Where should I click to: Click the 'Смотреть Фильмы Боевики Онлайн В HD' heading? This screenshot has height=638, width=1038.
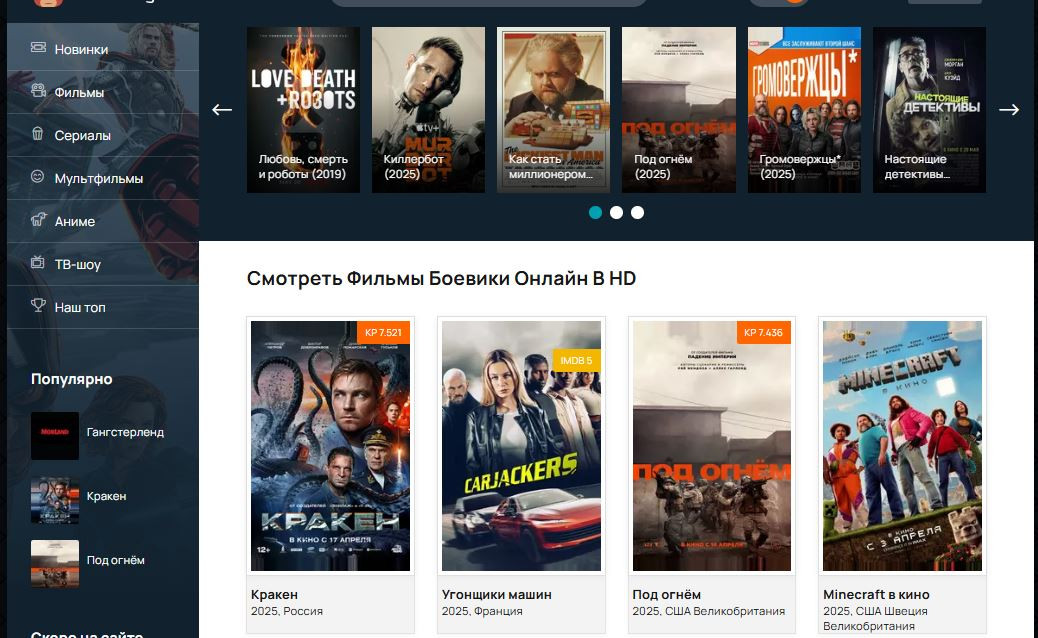[x=442, y=279]
